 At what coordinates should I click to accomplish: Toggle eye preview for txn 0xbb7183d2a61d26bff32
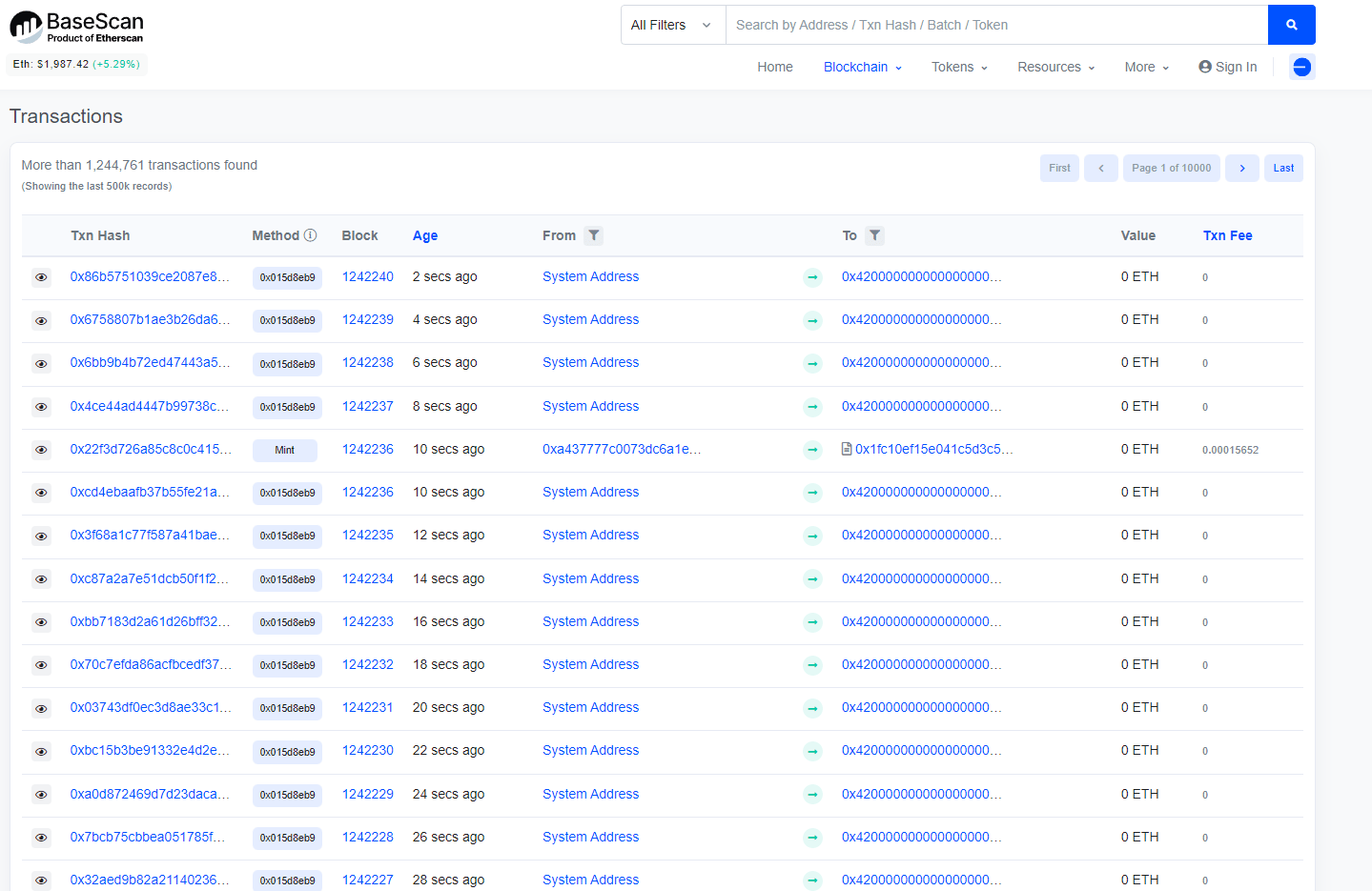[41, 622]
